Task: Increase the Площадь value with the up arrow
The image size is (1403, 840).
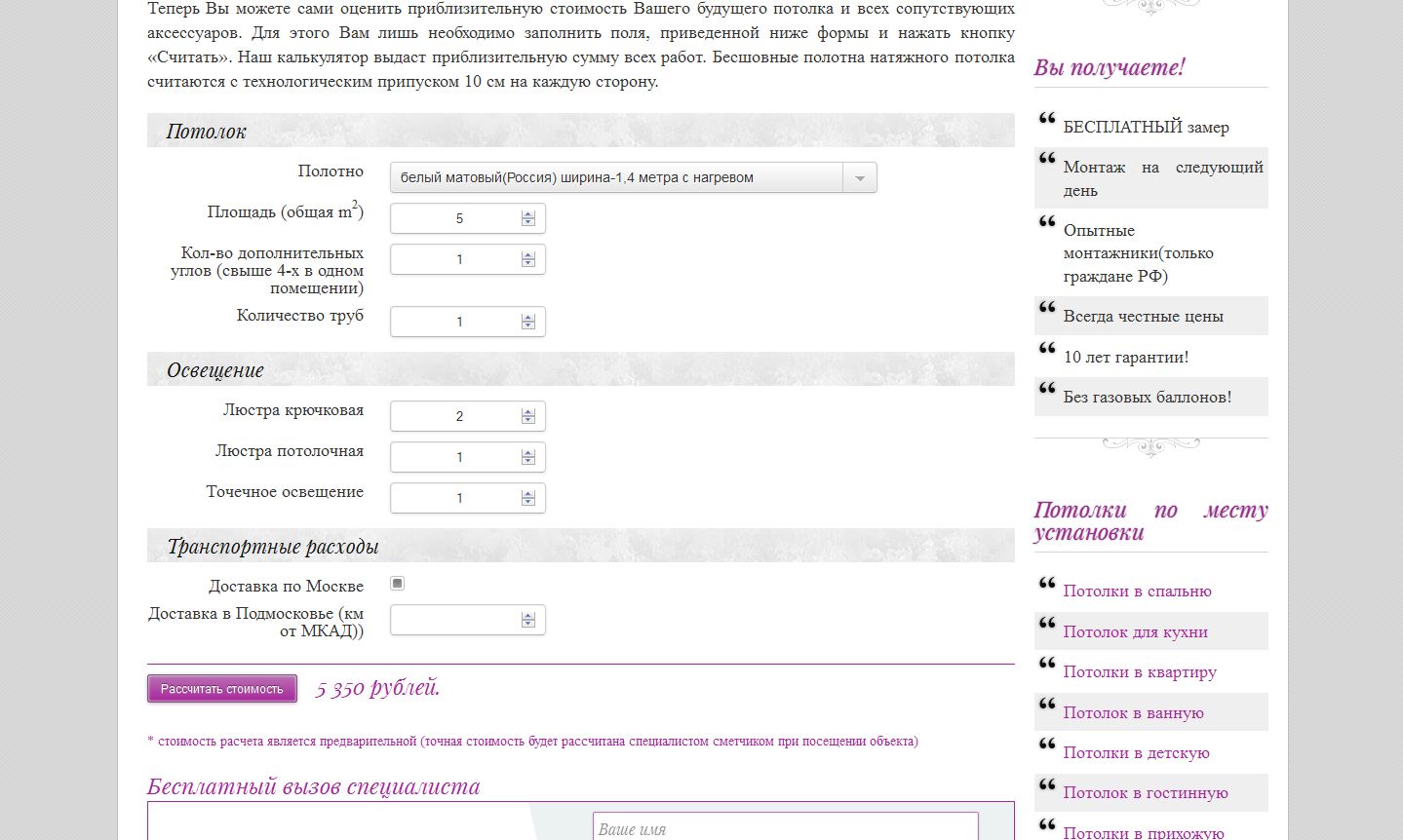Action: [x=528, y=214]
